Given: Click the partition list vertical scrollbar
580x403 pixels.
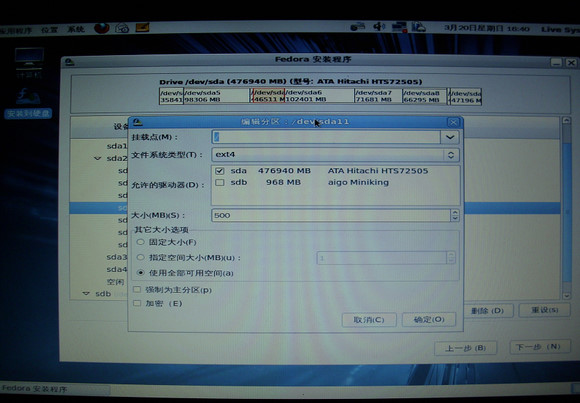Looking at the screenshot, I should pyautogui.click(x=566, y=208).
